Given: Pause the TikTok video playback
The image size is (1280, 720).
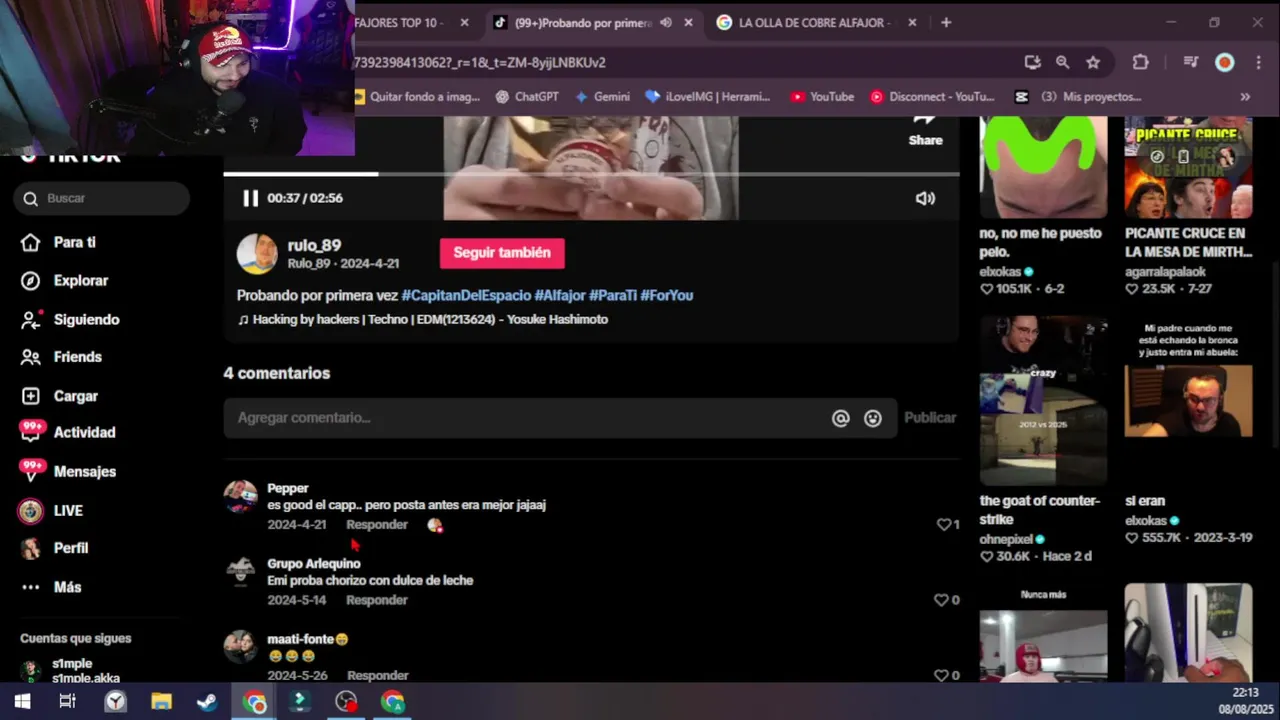Looking at the screenshot, I should pyautogui.click(x=250, y=198).
